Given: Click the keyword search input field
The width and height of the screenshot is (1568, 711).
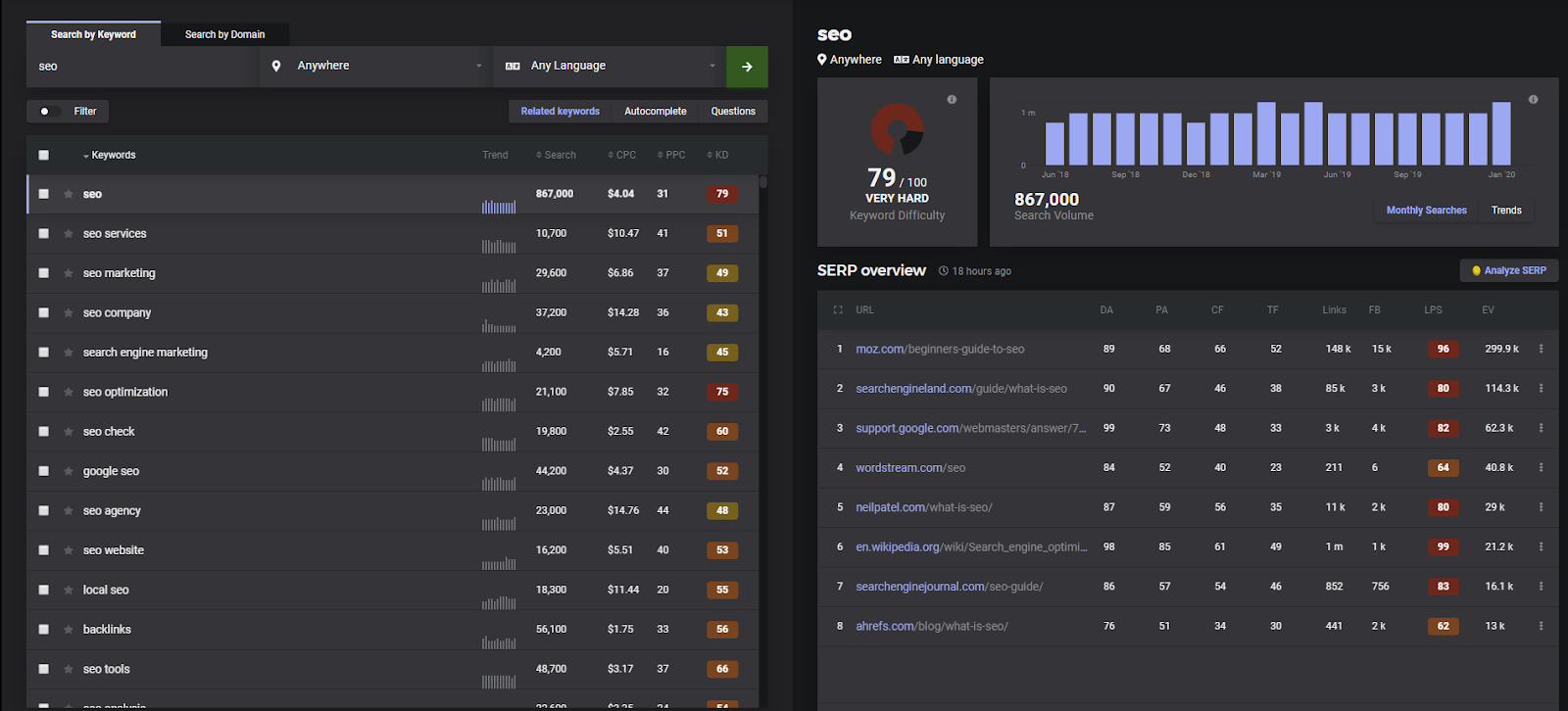Looking at the screenshot, I should coord(142,67).
